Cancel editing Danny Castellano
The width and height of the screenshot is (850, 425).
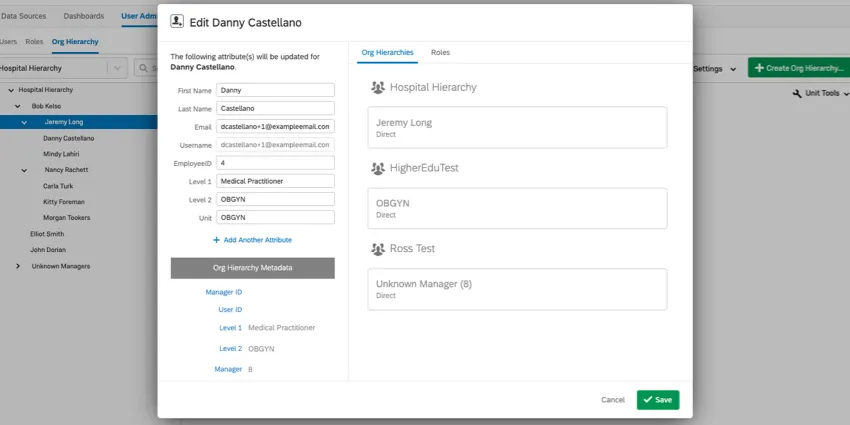(612, 400)
